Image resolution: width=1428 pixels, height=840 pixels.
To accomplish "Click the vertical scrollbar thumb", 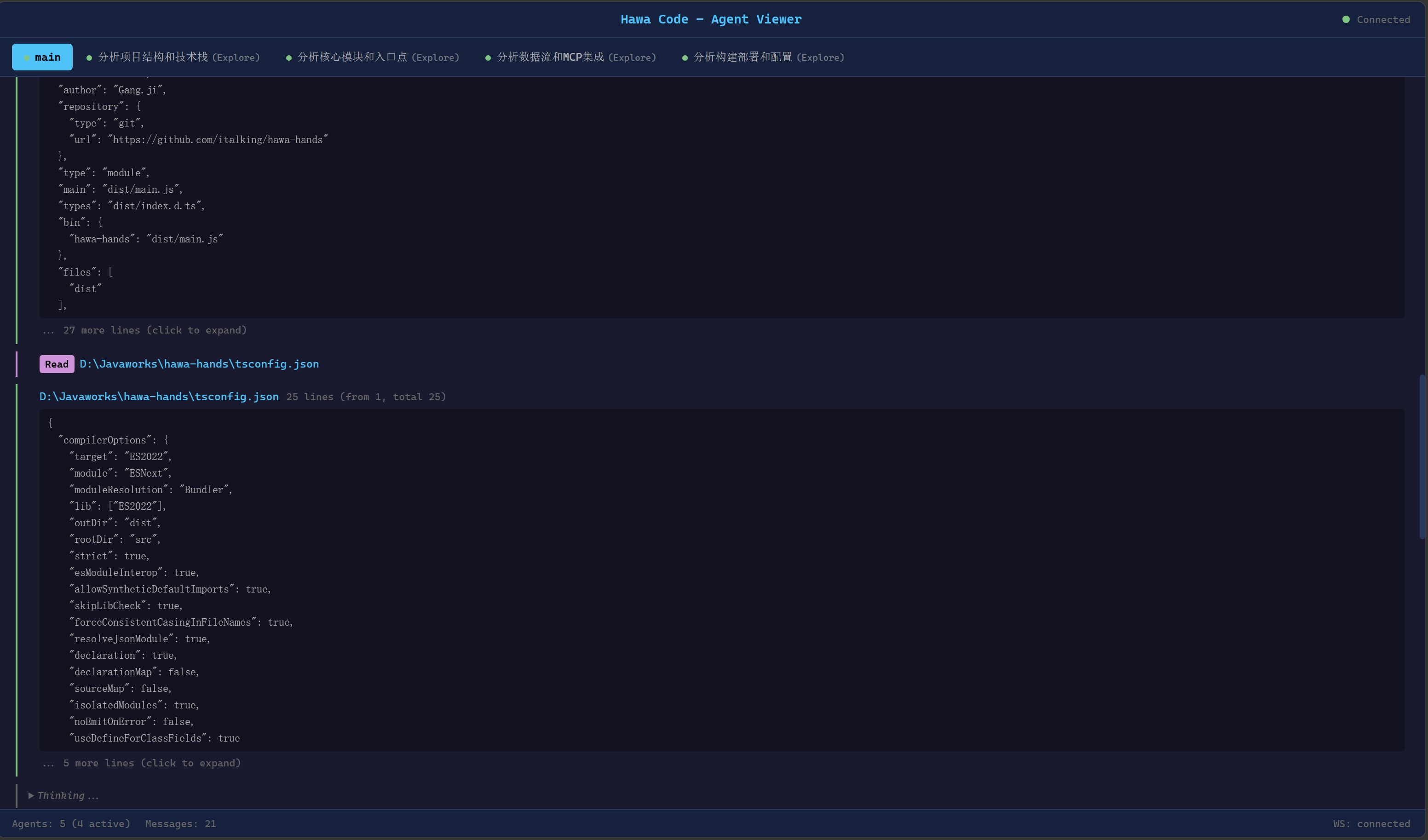I will pos(1423,457).
